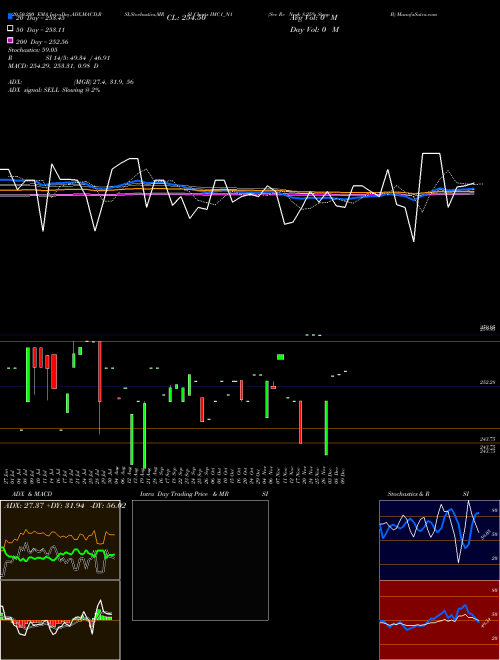
Task: Click the 243.75 price axis label
Action: pos(487,439)
